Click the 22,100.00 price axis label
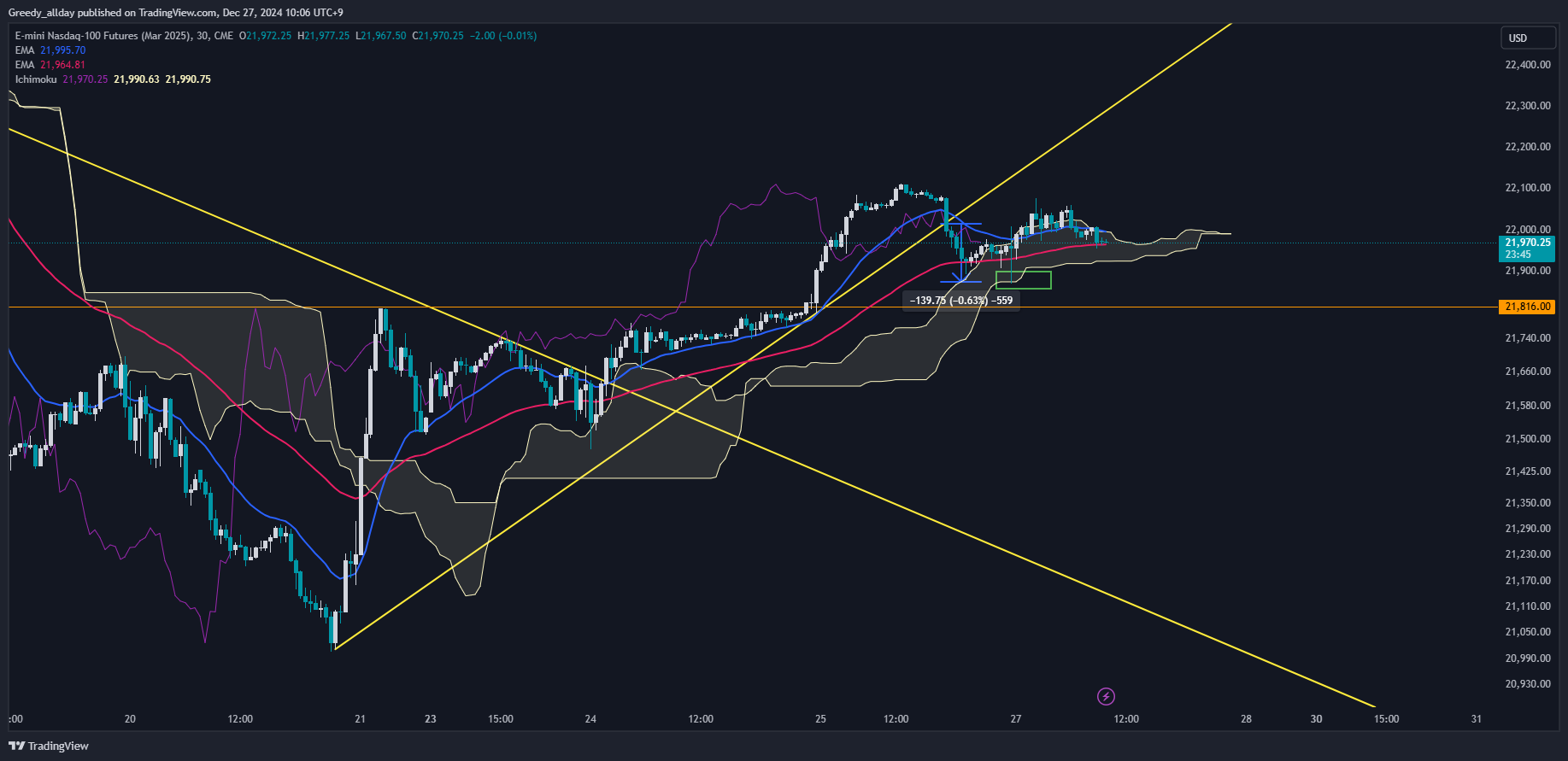Screen dimensions: 1568x761 tap(1528, 188)
